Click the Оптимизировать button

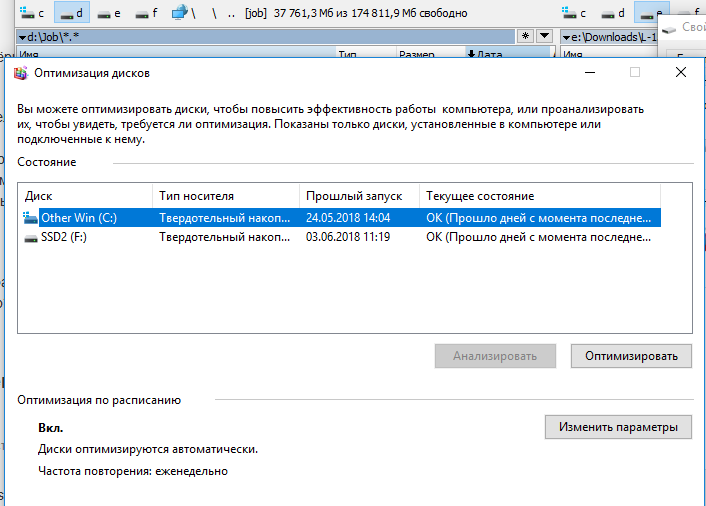631,356
